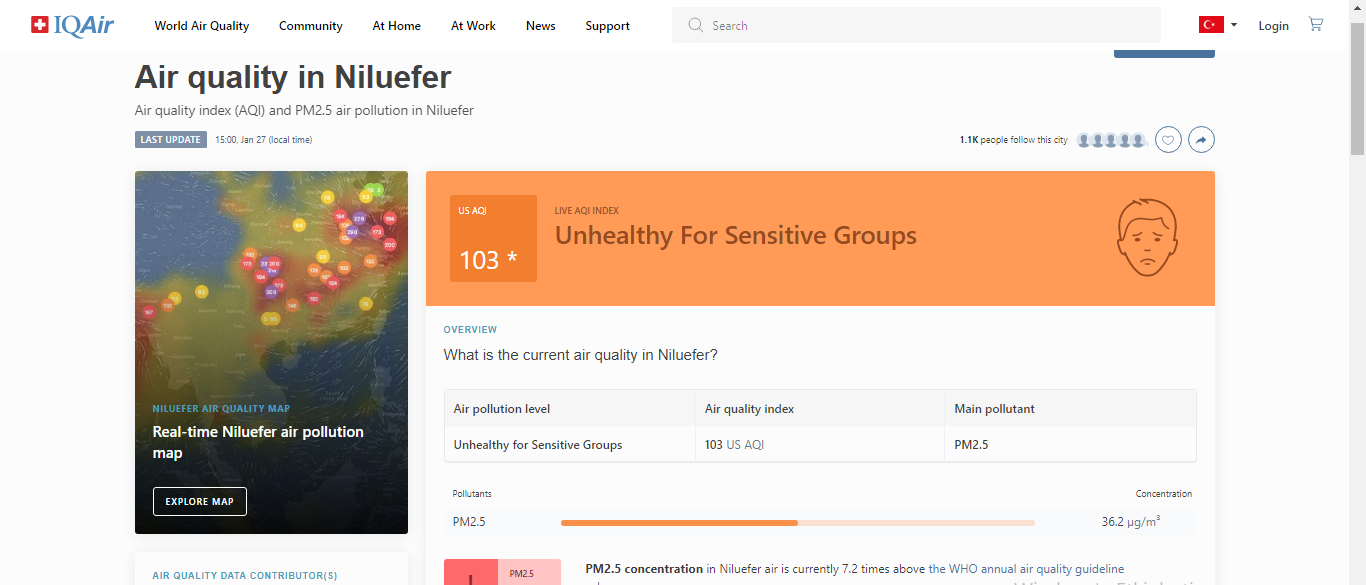Screen dimensions: 1366x585
Task: Open World Air Quality menu
Action: click(202, 26)
